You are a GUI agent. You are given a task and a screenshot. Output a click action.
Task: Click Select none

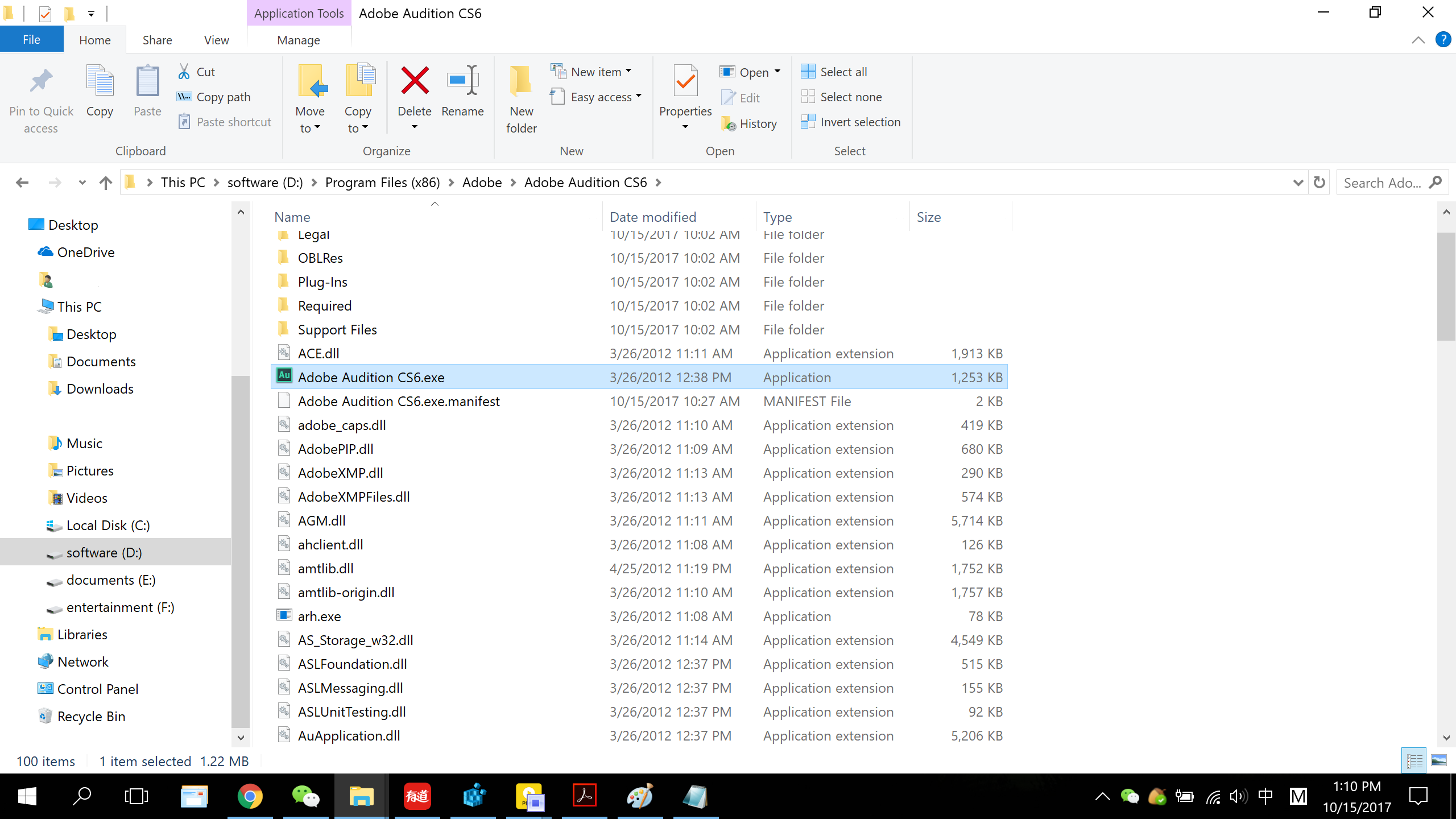point(841,97)
